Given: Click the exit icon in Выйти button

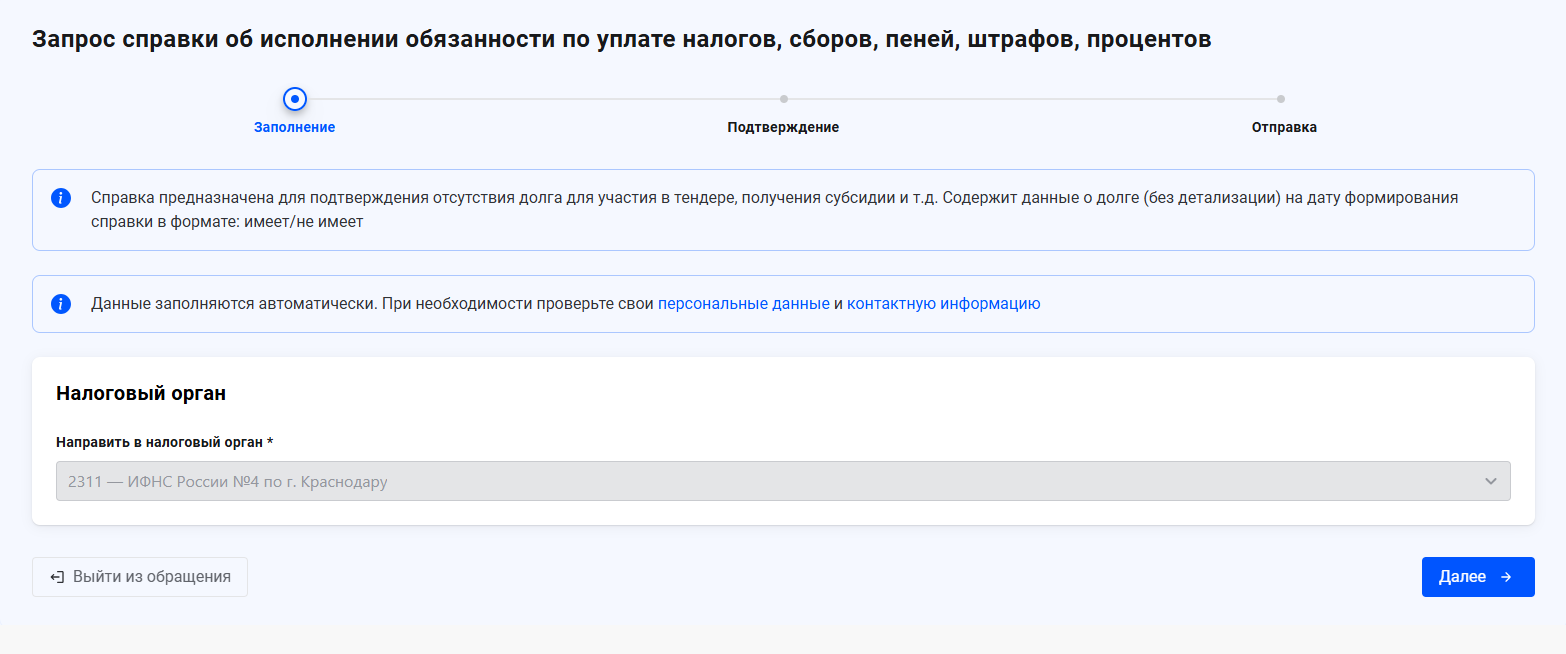Looking at the screenshot, I should pyautogui.click(x=57, y=577).
